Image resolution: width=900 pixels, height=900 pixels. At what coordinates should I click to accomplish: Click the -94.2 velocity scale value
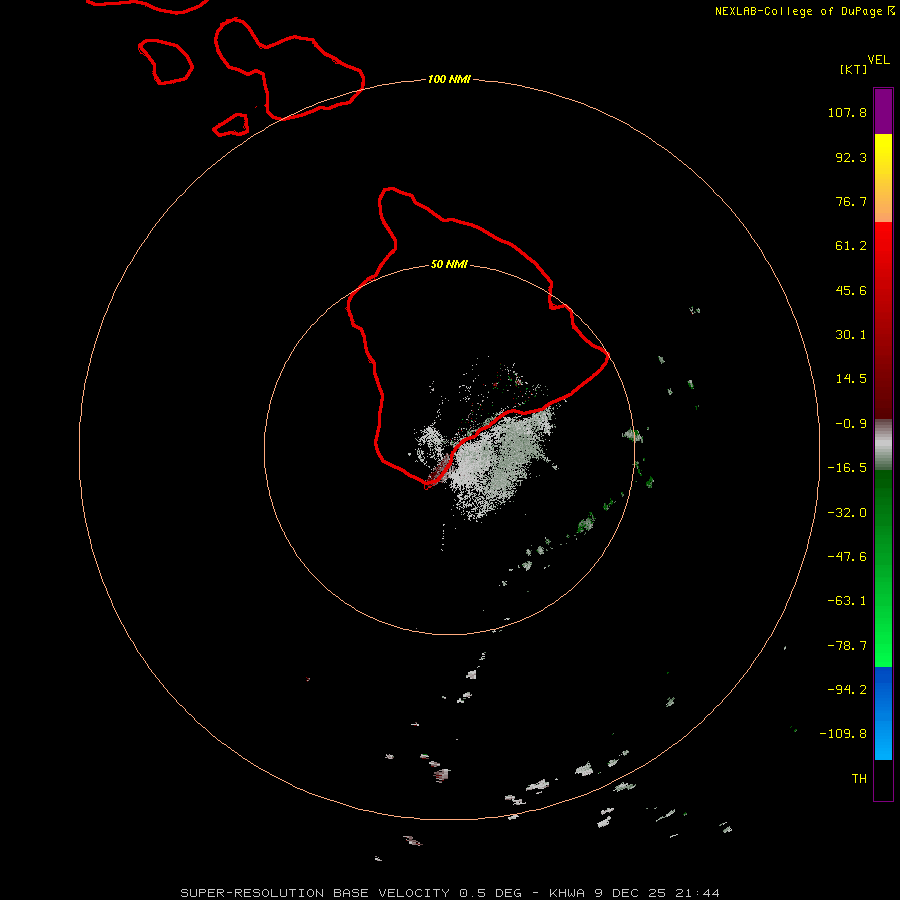[x=847, y=690]
